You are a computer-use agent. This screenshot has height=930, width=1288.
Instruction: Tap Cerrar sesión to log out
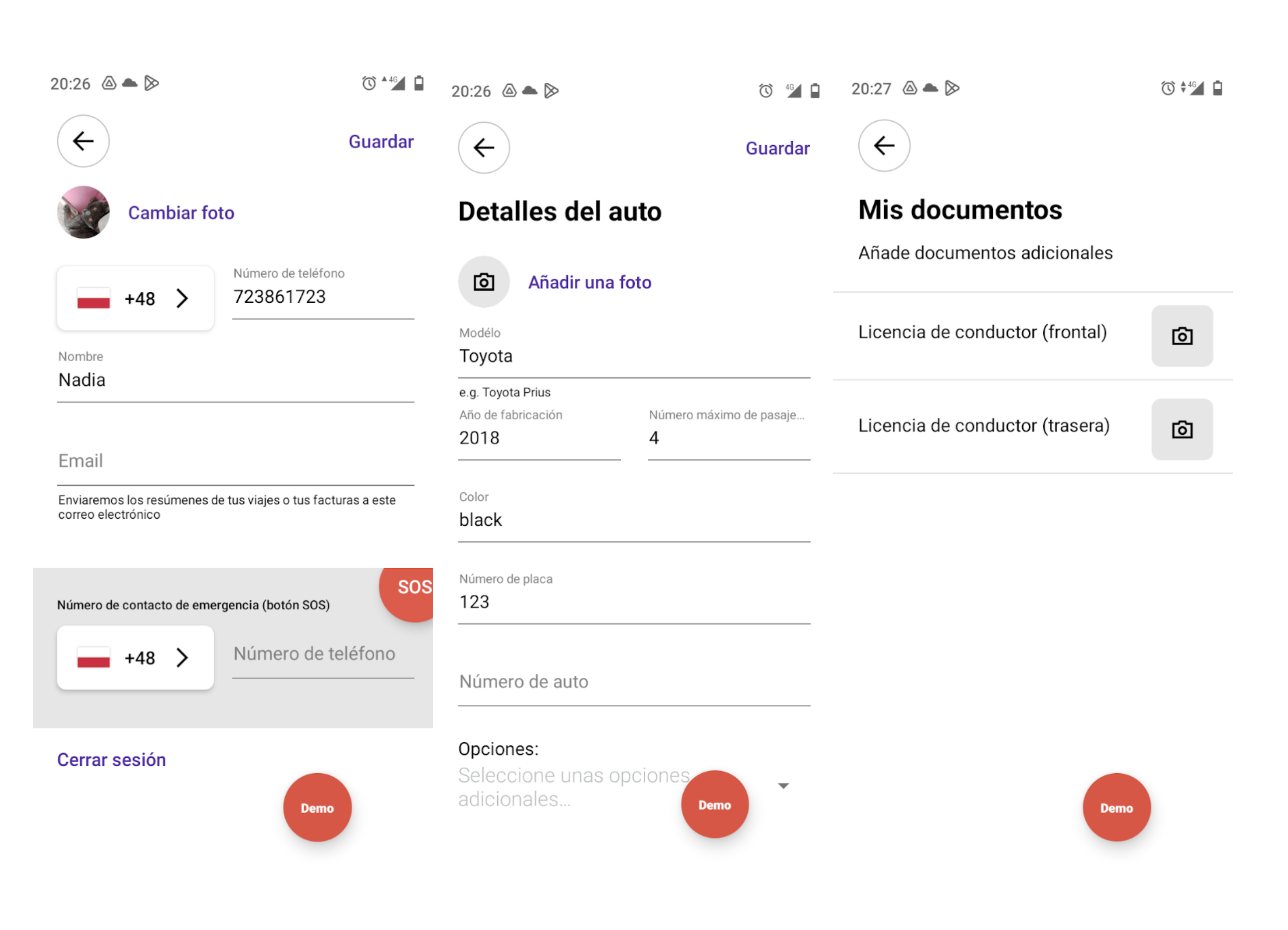[x=111, y=760]
